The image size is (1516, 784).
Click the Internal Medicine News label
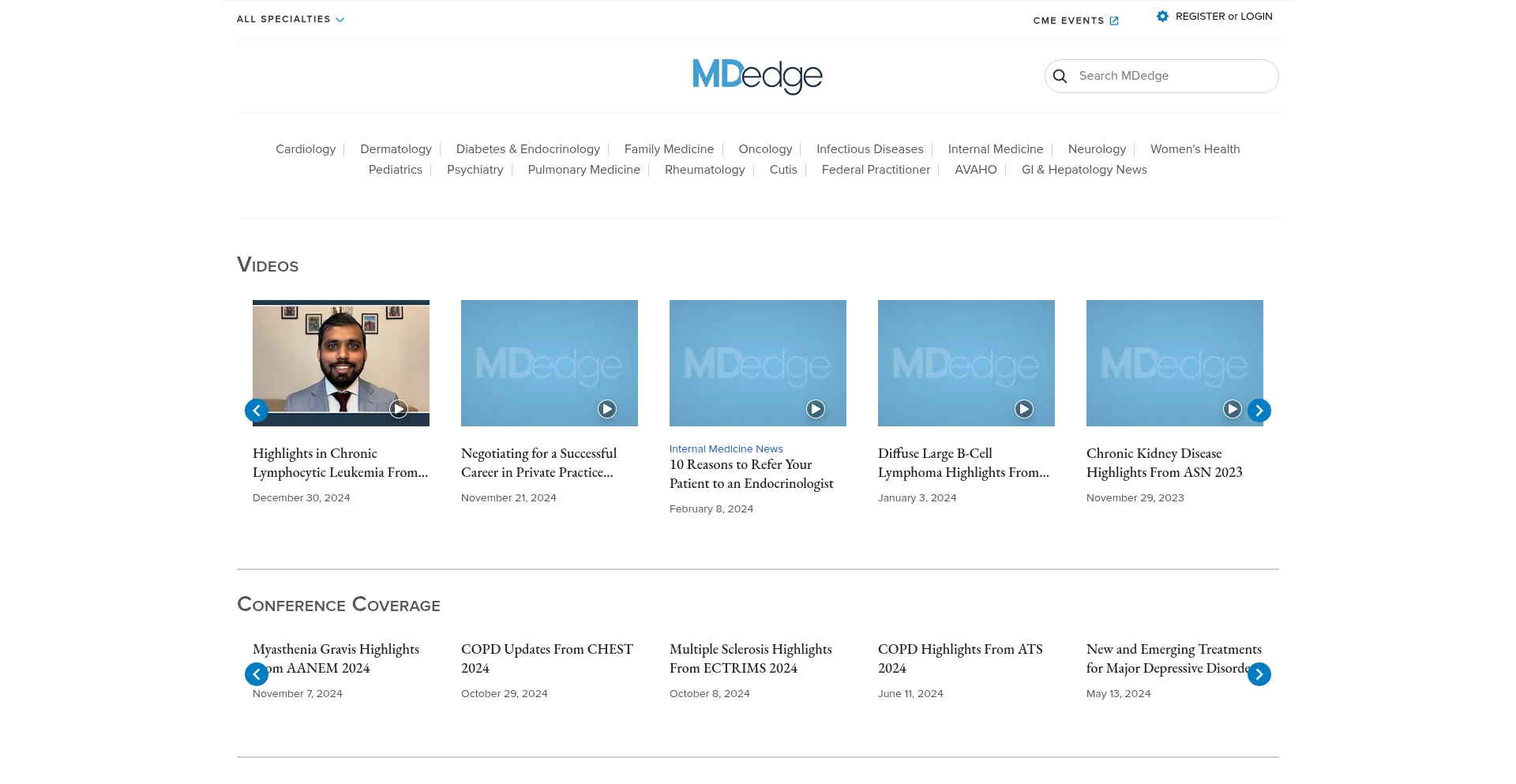(x=726, y=449)
